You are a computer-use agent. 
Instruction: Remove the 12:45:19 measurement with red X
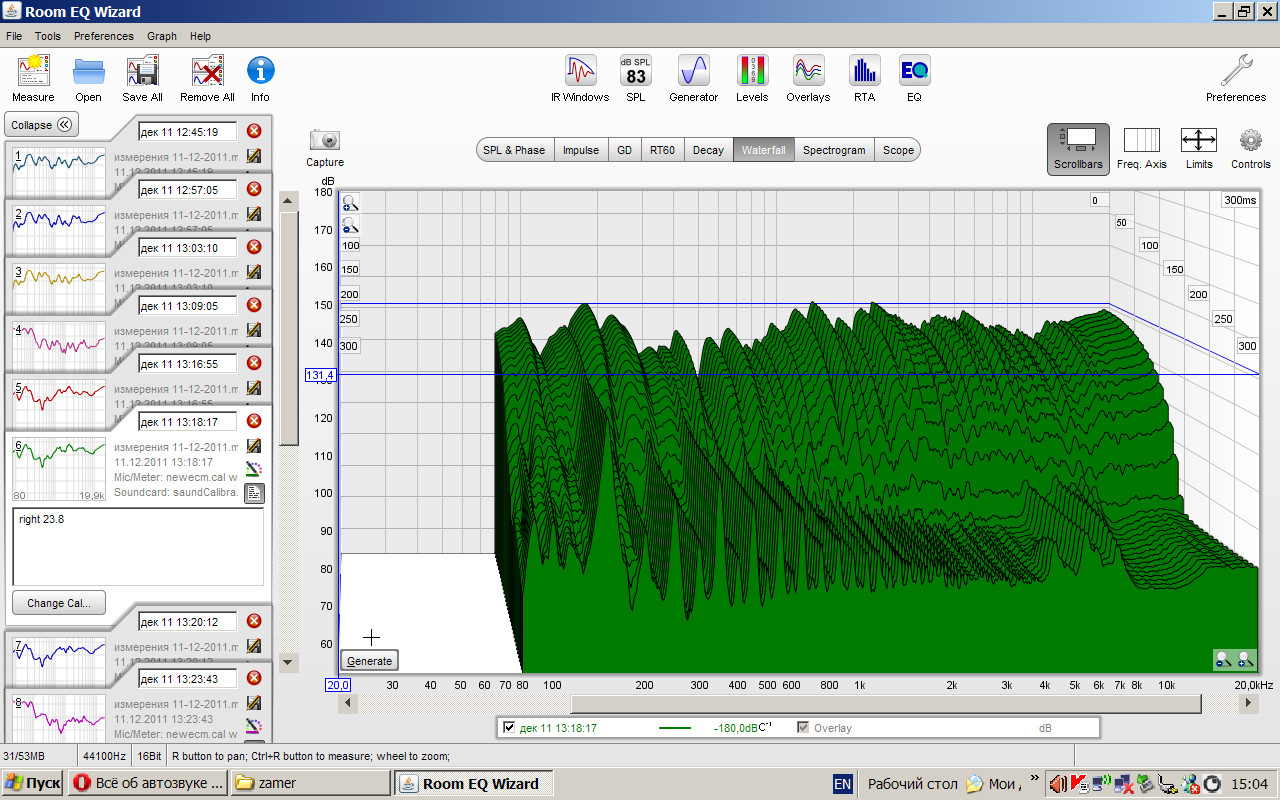click(254, 131)
